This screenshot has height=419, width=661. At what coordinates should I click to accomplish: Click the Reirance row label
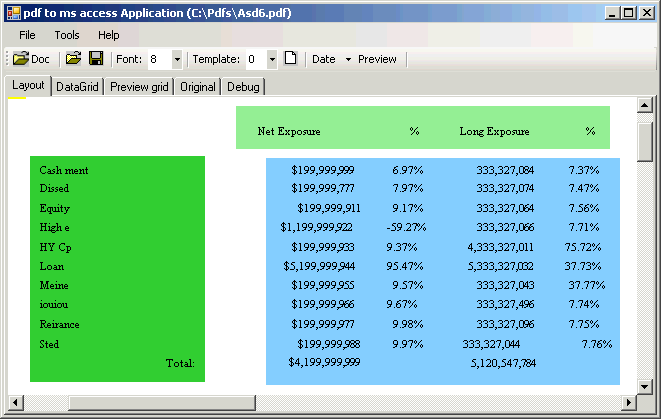pos(59,324)
